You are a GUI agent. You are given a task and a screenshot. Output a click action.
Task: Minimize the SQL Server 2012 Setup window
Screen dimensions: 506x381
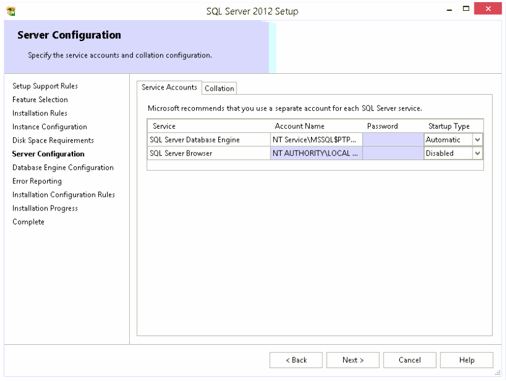coord(449,10)
